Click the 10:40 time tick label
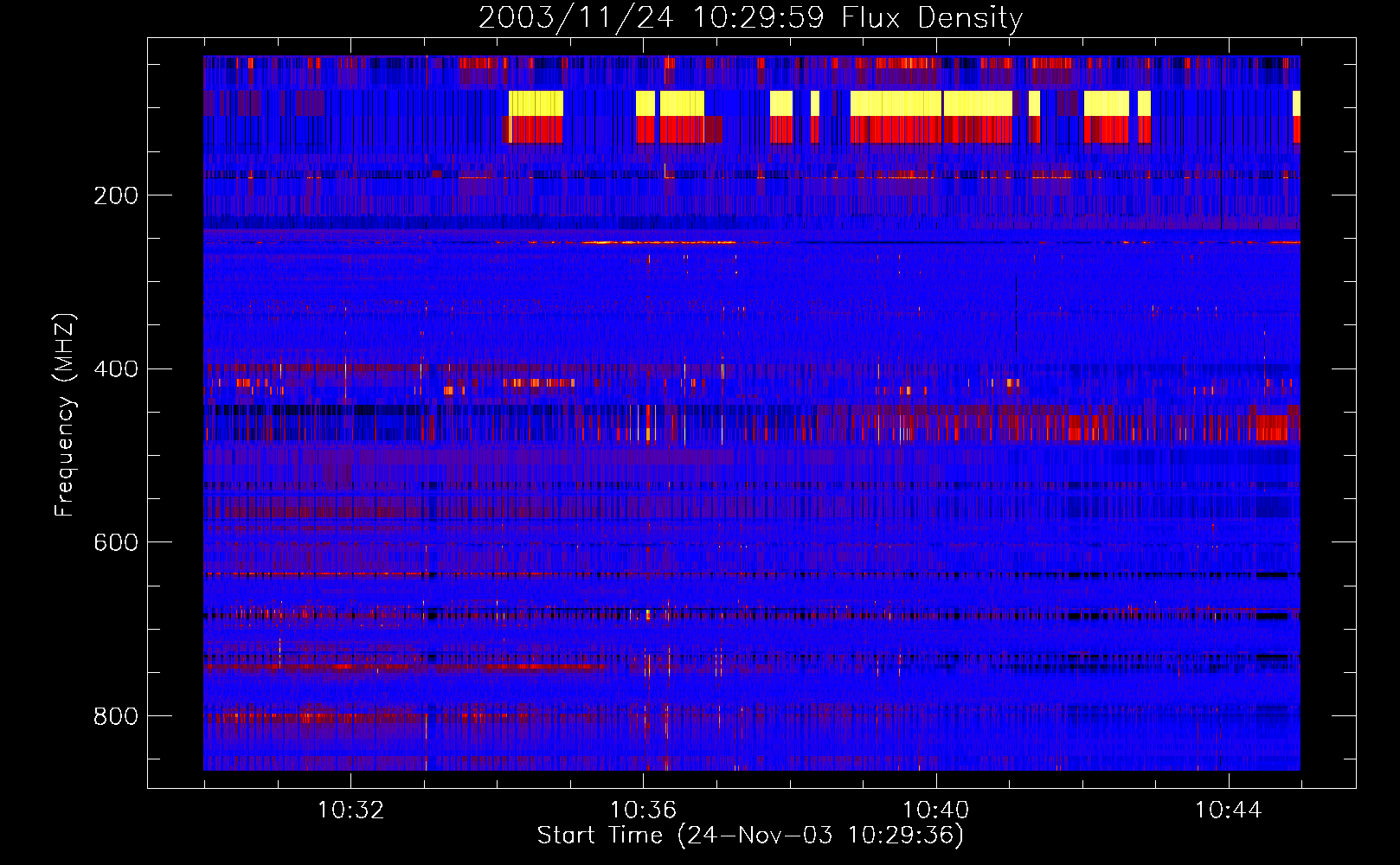This screenshot has width=1400, height=865. click(935, 811)
